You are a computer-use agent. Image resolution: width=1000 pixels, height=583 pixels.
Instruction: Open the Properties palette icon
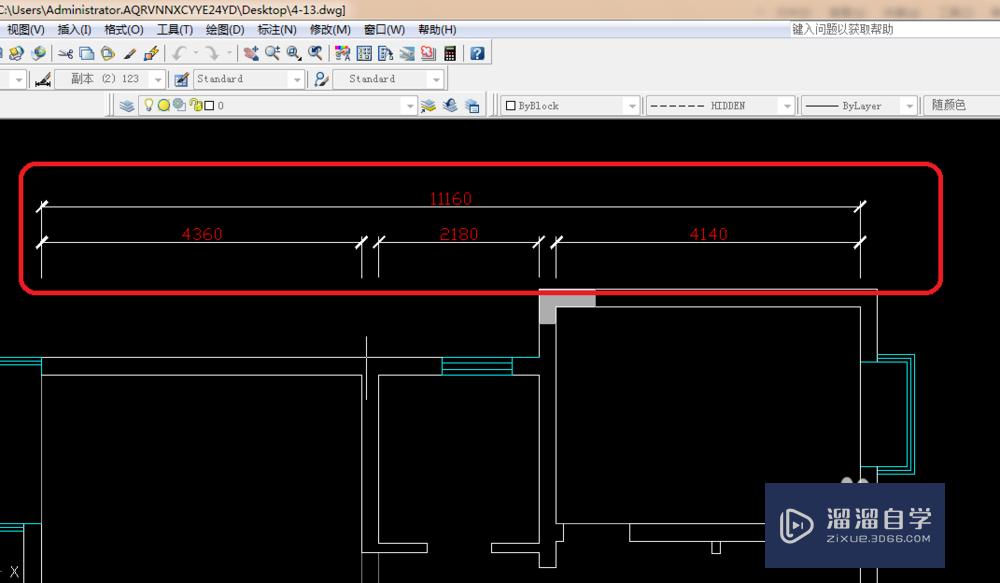(342, 54)
